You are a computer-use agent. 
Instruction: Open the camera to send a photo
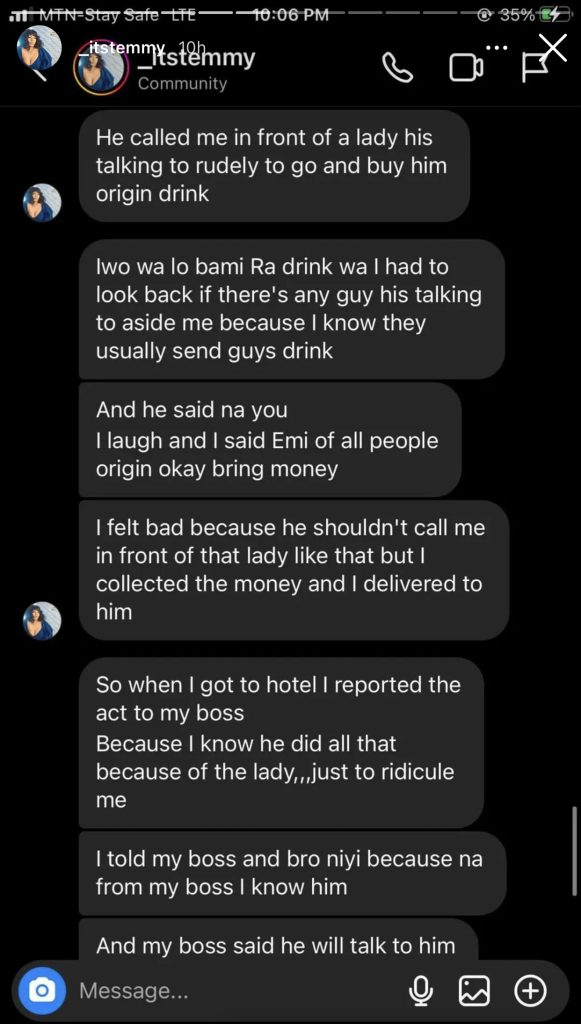click(x=39, y=990)
